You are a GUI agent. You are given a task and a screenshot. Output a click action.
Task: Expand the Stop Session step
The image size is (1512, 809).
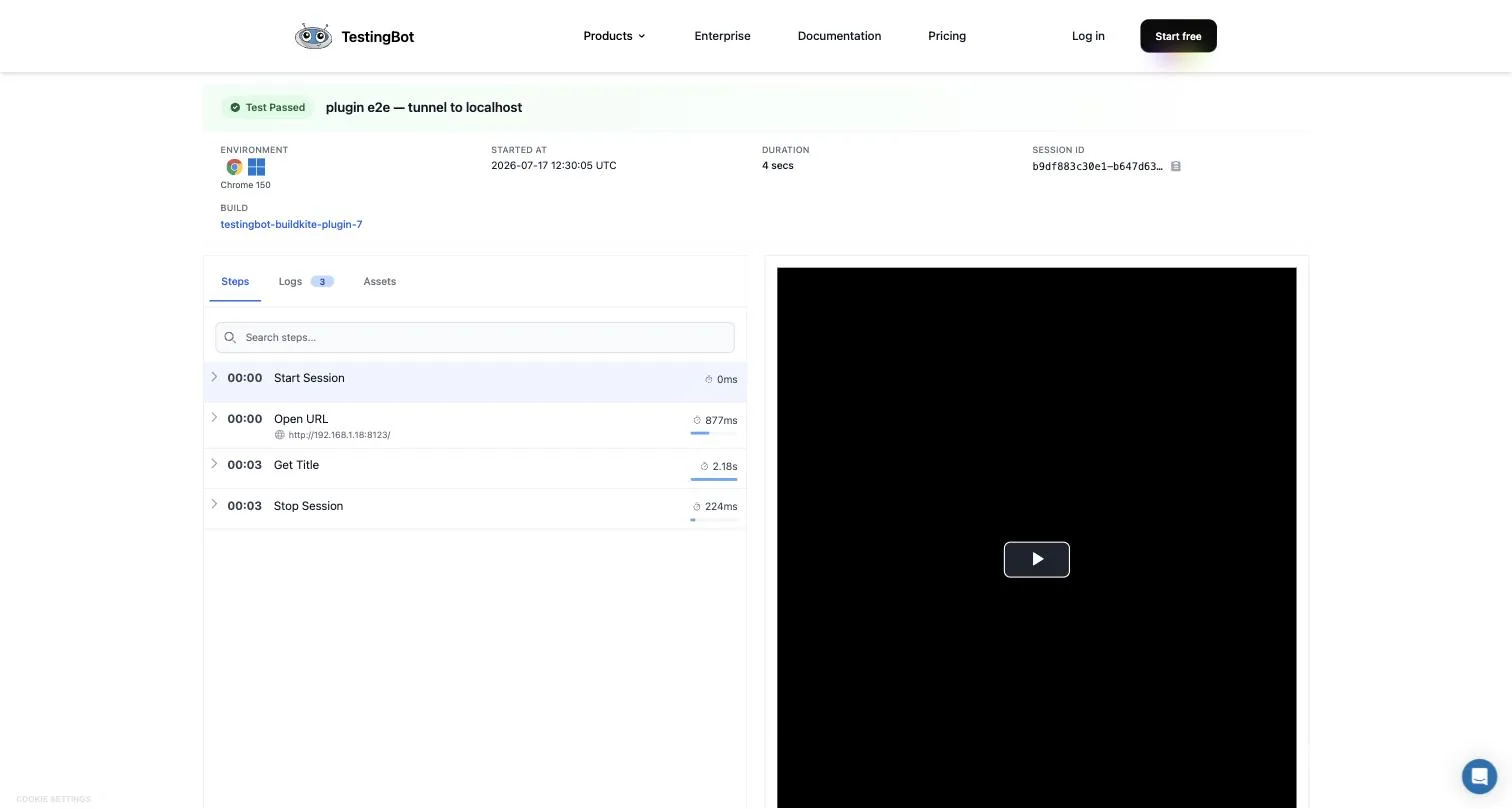[214, 504]
